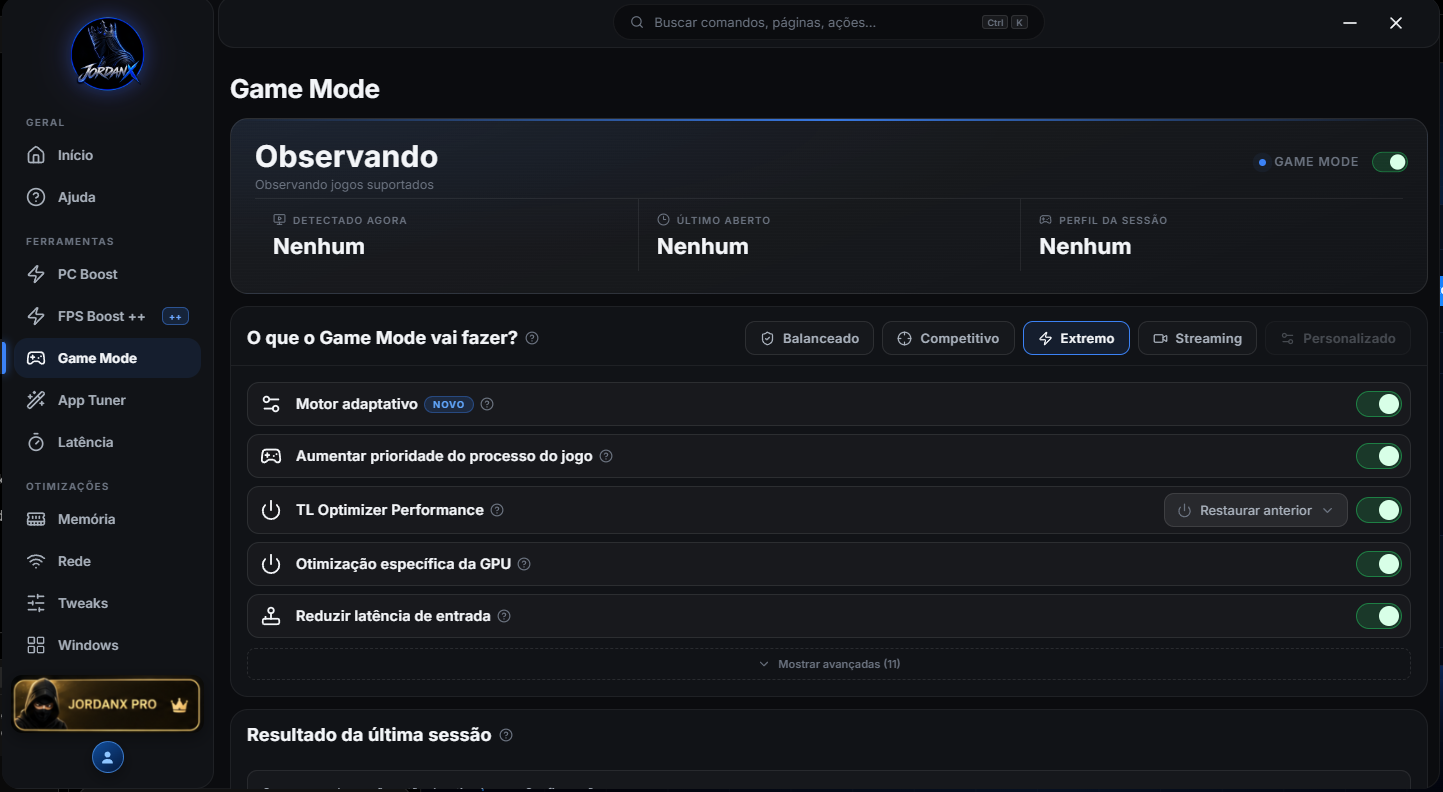The width and height of the screenshot is (1443, 792).
Task: Go to Memória optimizations
Action: (x=107, y=519)
